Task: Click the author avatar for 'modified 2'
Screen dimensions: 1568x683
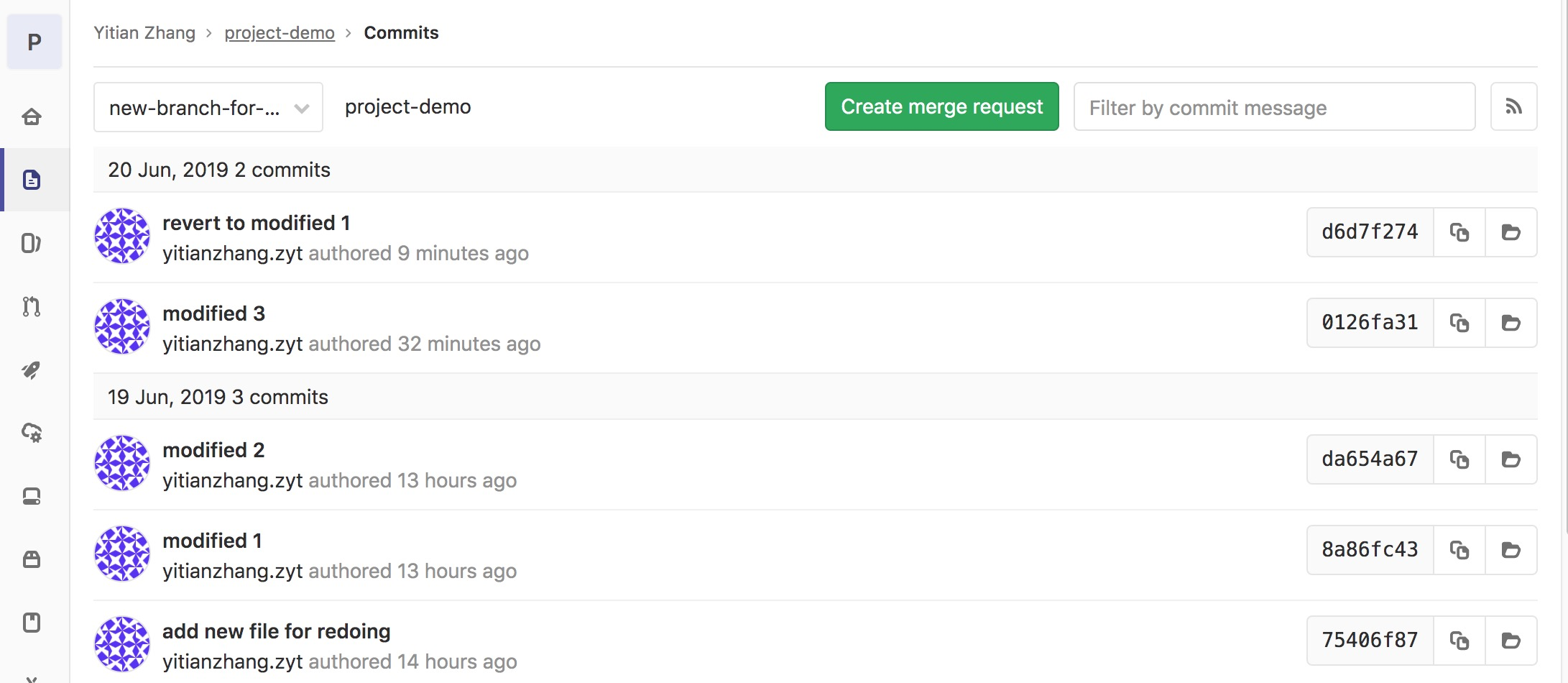Action: [122, 464]
